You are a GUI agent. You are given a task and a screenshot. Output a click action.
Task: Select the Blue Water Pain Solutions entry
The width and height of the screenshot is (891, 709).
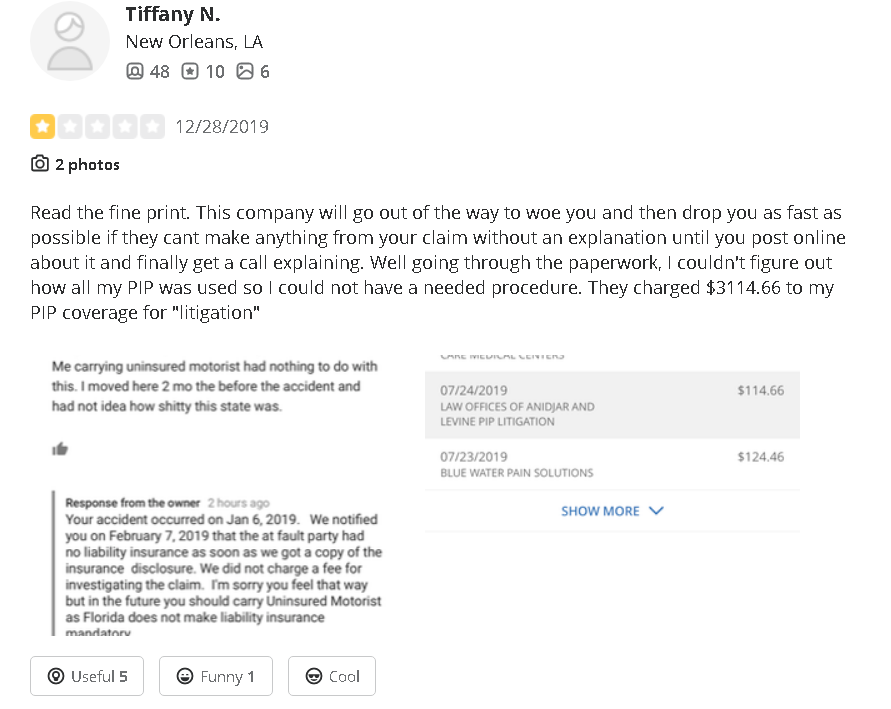612,465
